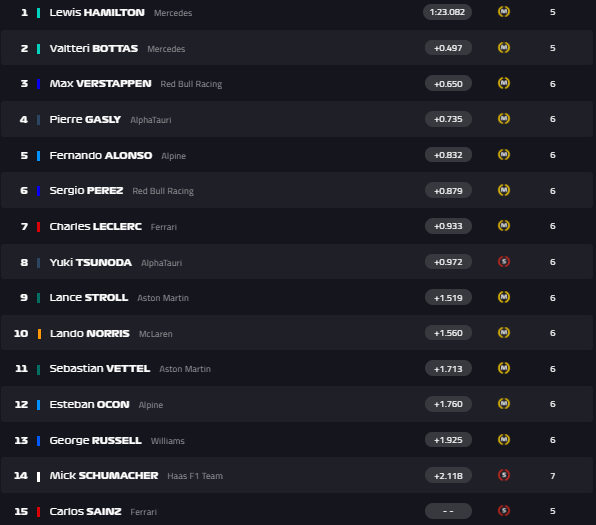Click Sebastian VETTEL position 11 row
Screen dimensions: 596x525
click(x=296, y=369)
